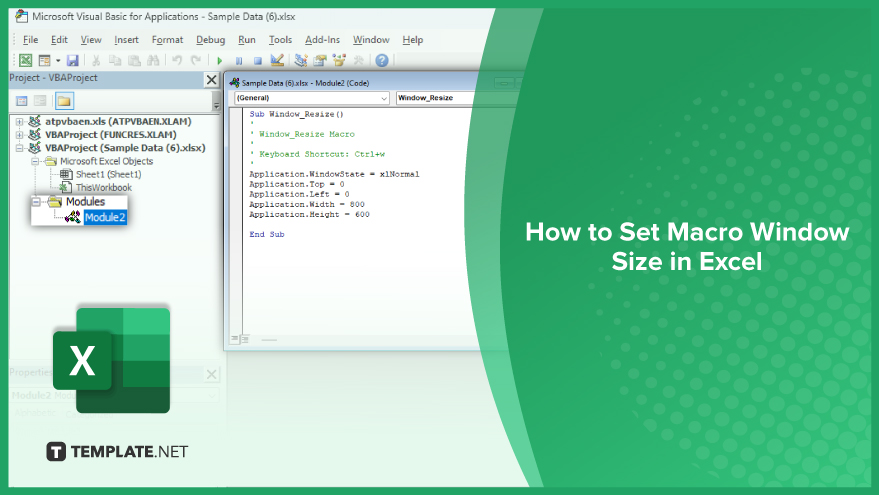Click the Break pause icon
The width and height of the screenshot is (879, 495).
point(239,61)
